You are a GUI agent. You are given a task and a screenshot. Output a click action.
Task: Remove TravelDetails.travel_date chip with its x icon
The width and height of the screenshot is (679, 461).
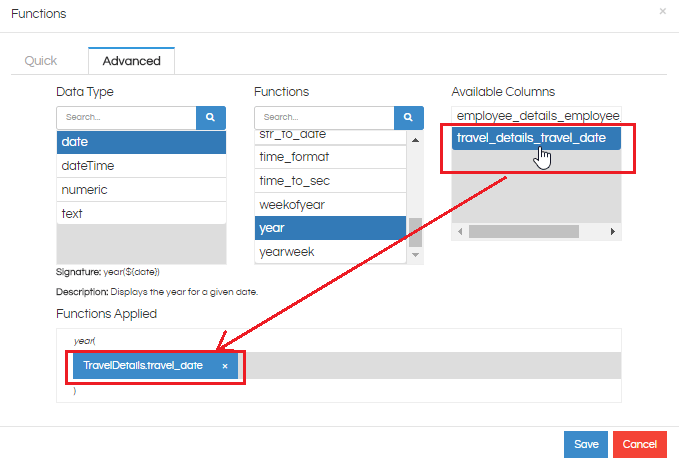pyautogui.click(x=225, y=366)
